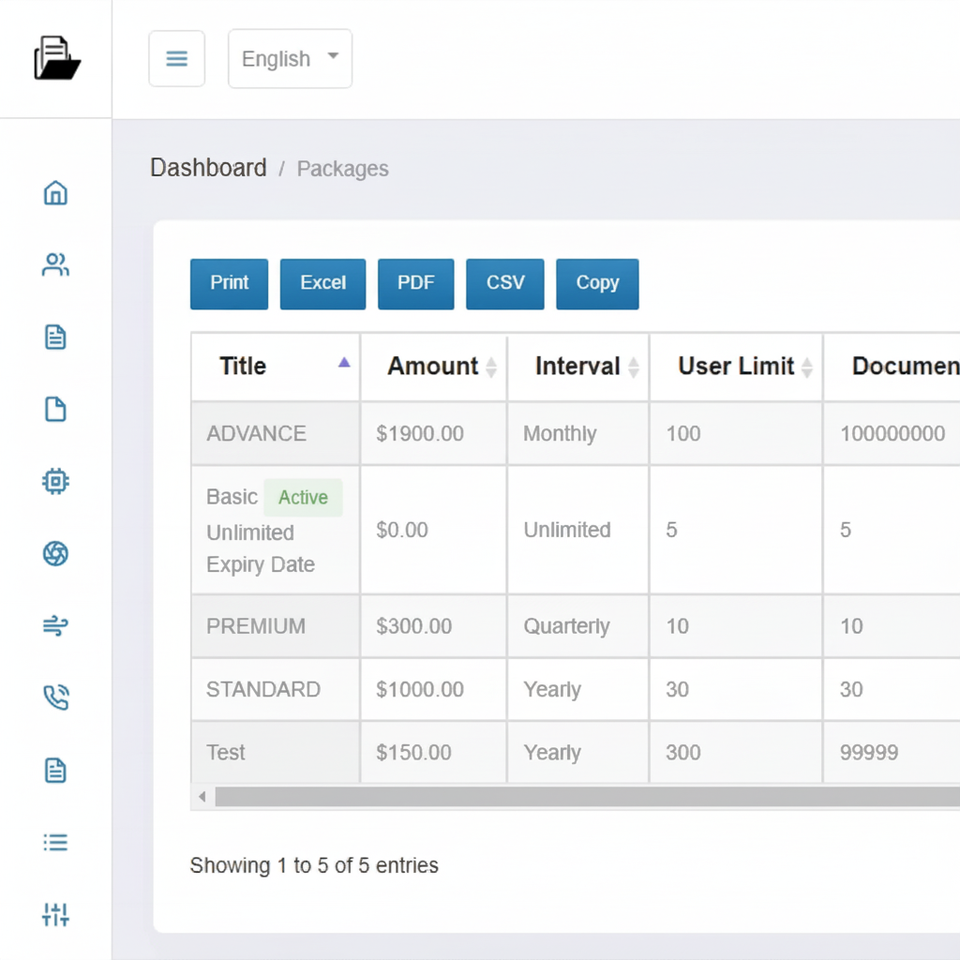The image size is (960, 960).
Task: Click the folder logo in the sidebar header
Action: tap(56, 58)
